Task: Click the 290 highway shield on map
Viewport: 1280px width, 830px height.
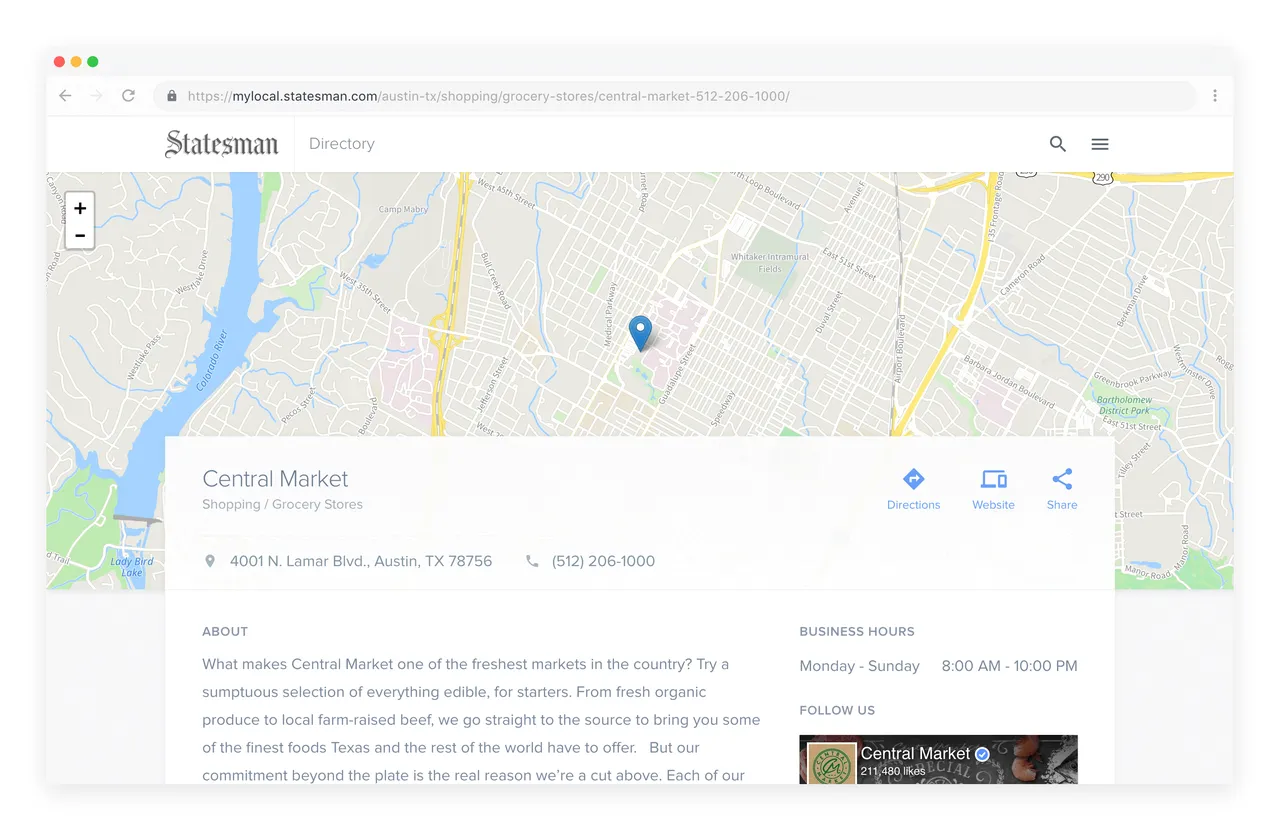Action: 1103,176
